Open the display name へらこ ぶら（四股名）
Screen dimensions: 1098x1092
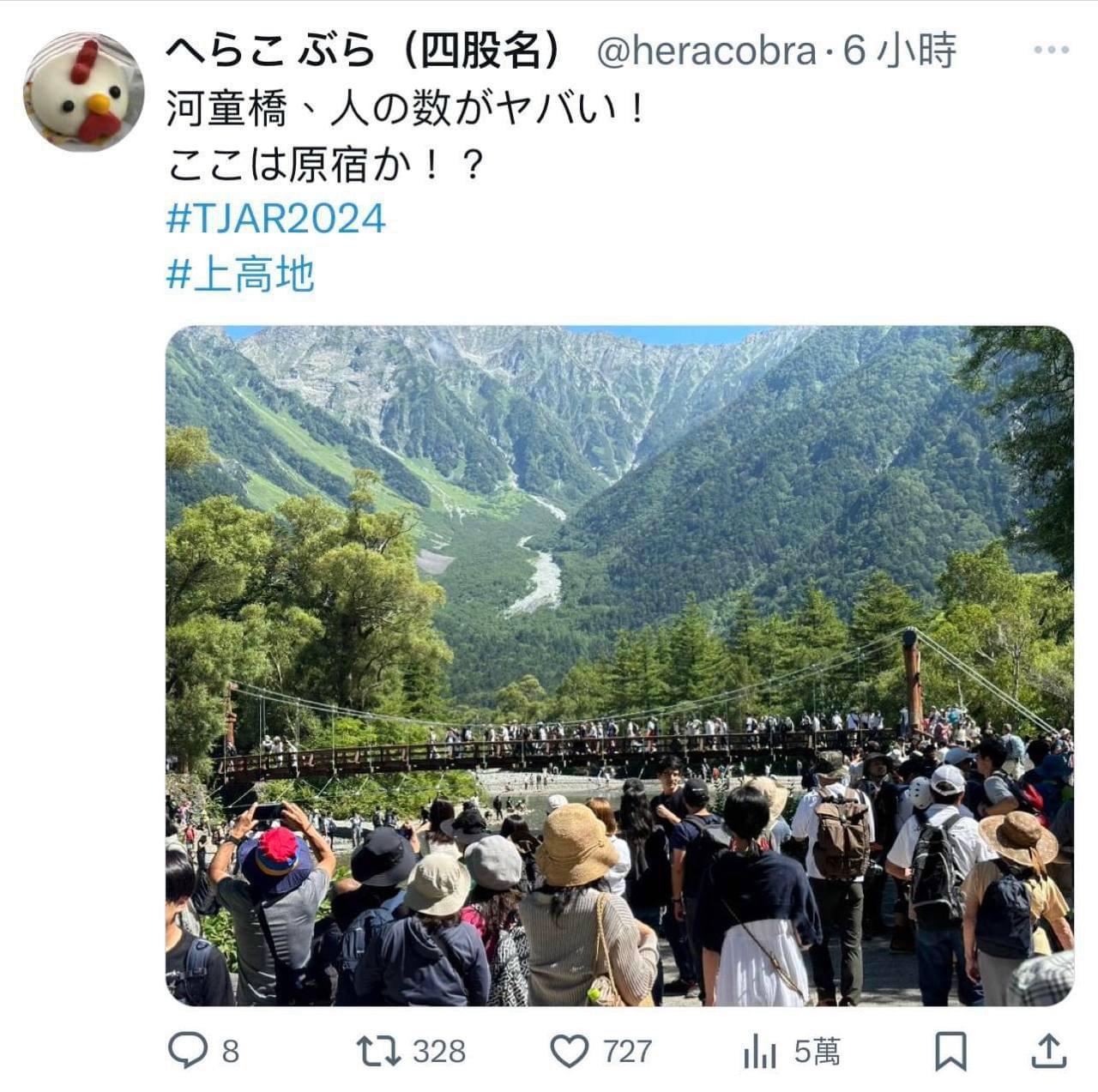[364, 51]
